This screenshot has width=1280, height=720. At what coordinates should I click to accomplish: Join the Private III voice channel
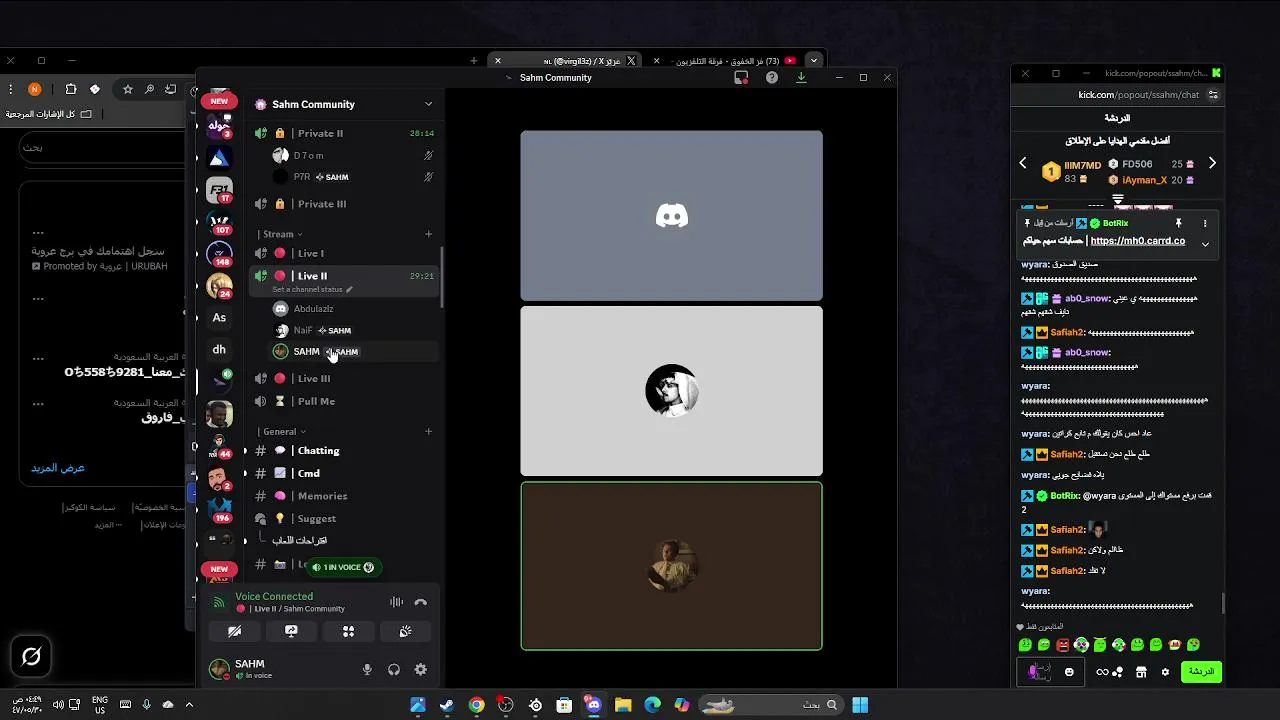coord(345,204)
